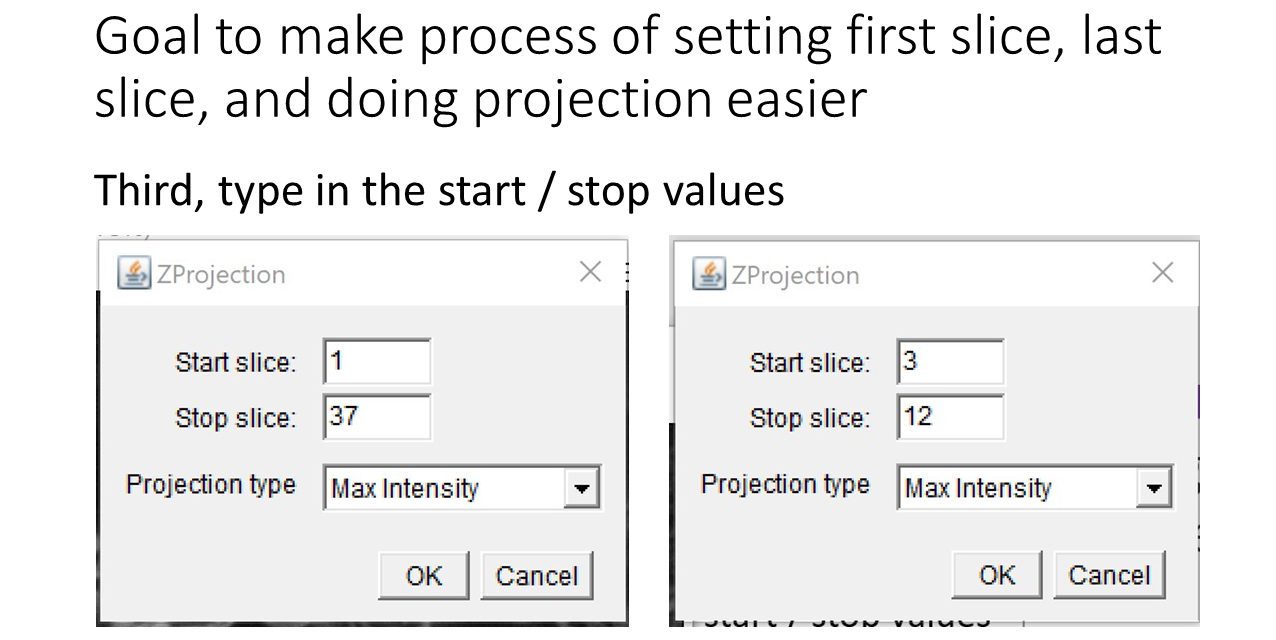Click the Start slice field containing 1
This screenshot has height=640, width=1276.
click(377, 361)
